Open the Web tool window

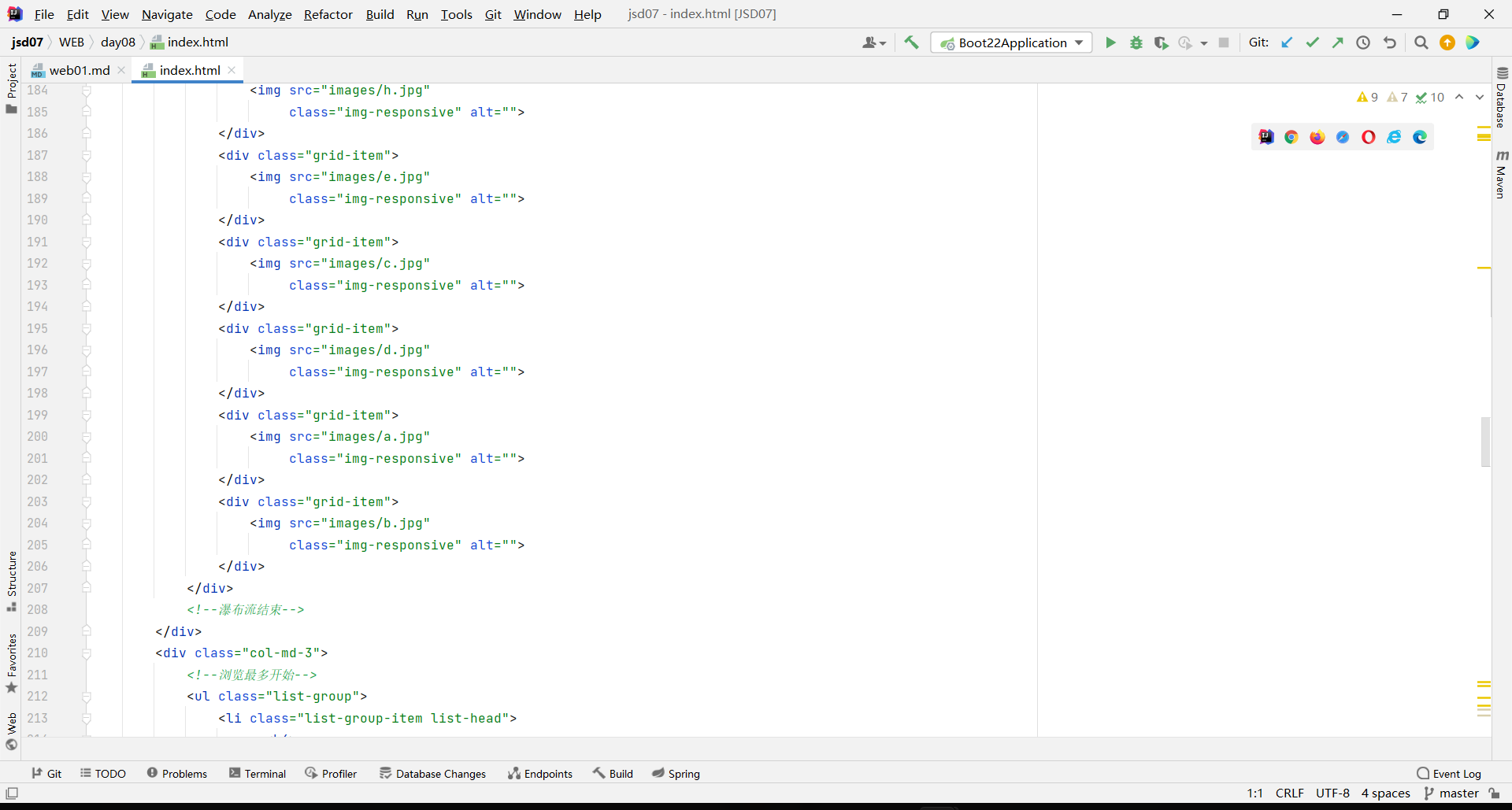tap(11, 731)
